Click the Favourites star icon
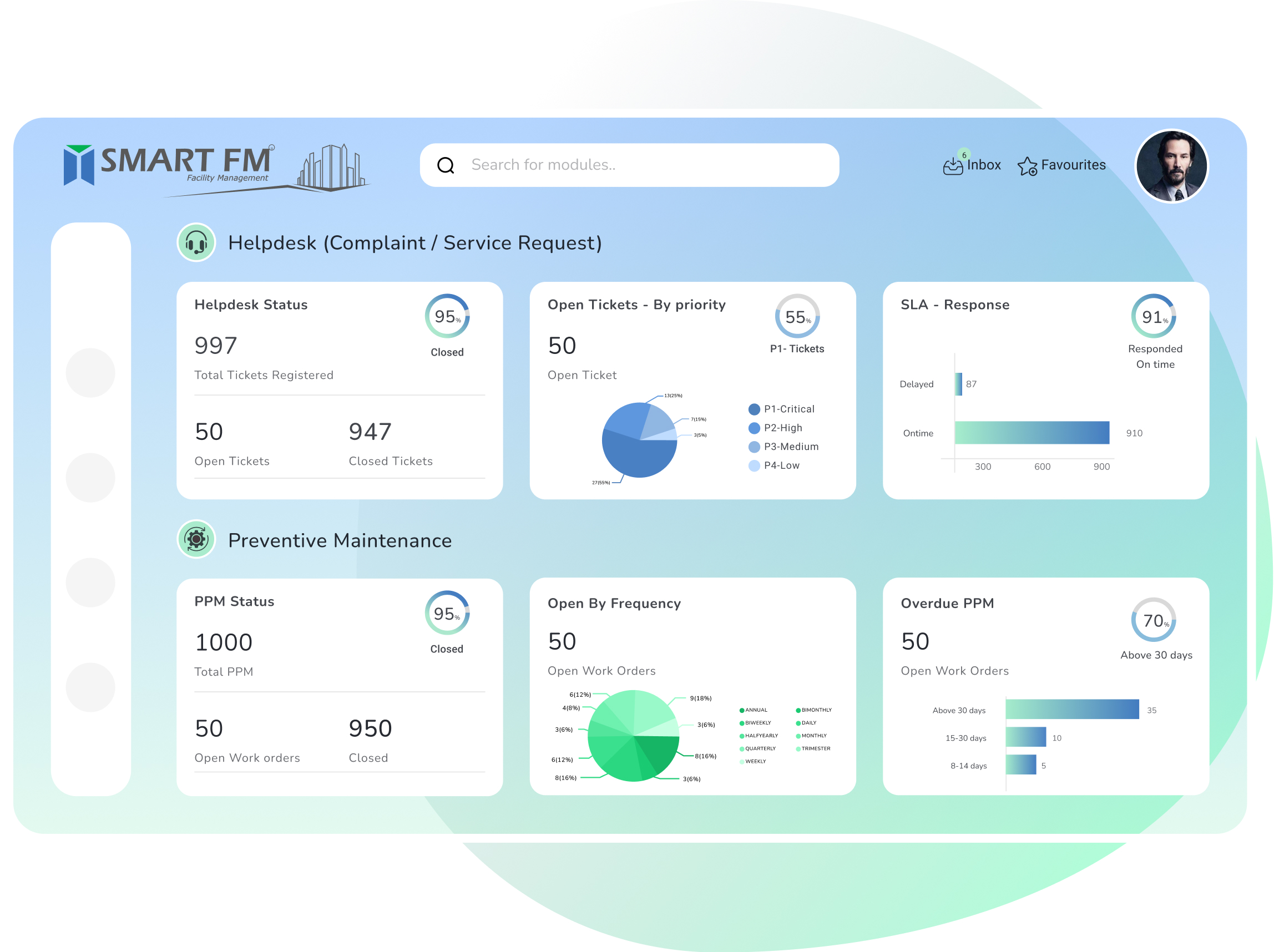Viewport: 1274px width, 952px height. pyautogui.click(x=1029, y=165)
